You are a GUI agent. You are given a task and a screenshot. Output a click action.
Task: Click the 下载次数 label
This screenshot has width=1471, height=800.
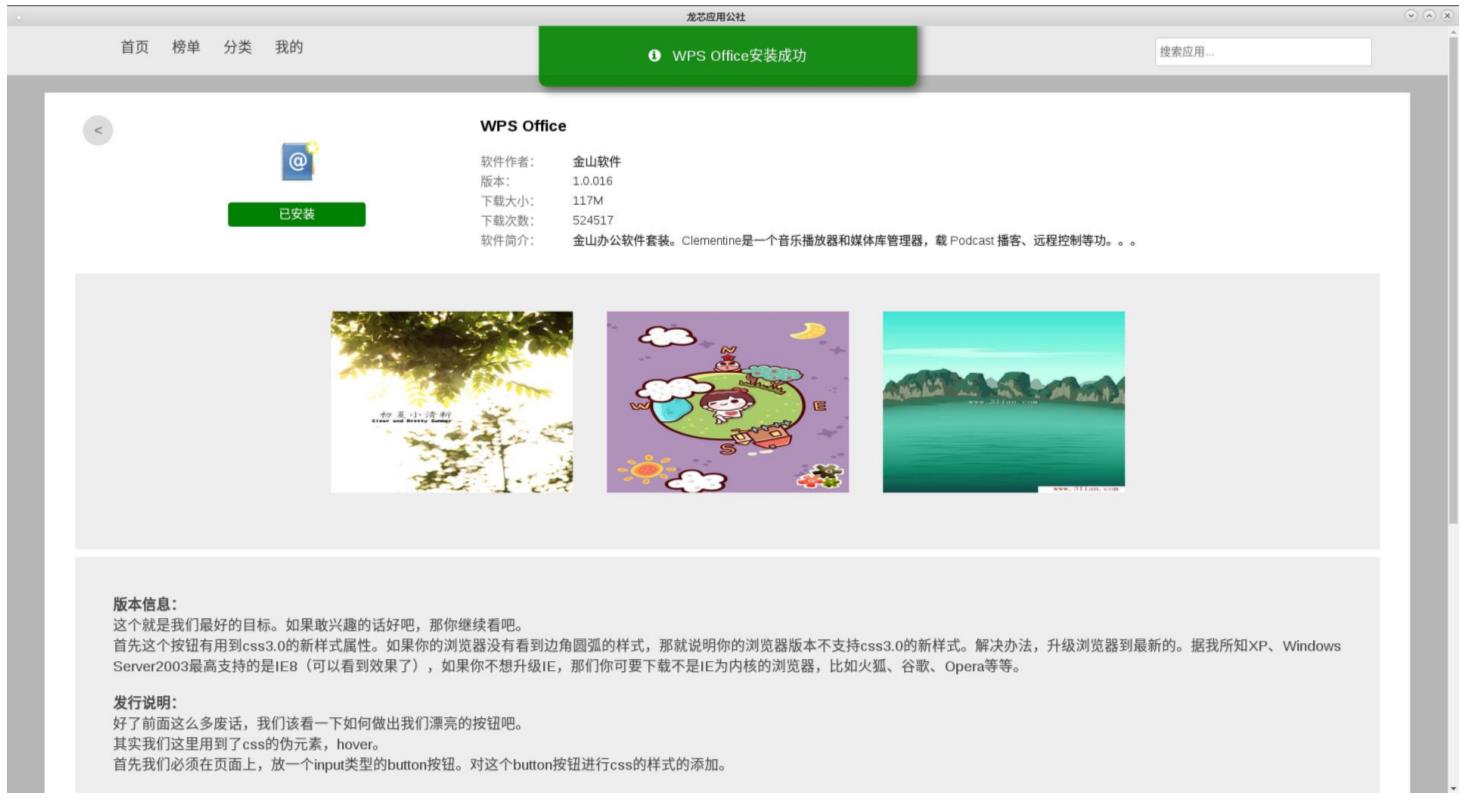click(x=508, y=221)
